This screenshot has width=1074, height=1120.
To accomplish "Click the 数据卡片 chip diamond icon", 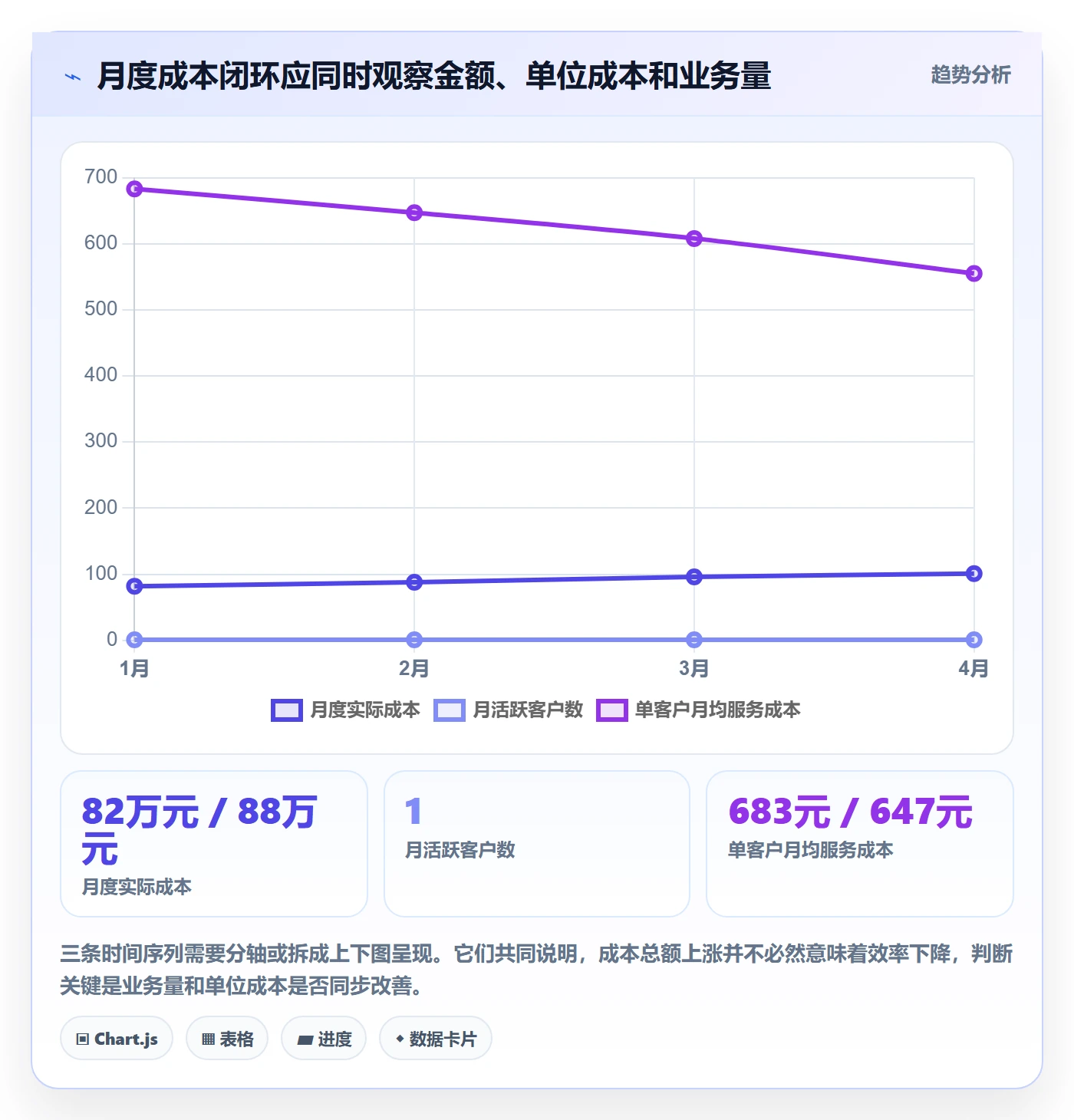I will click(x=400, y=1039).
